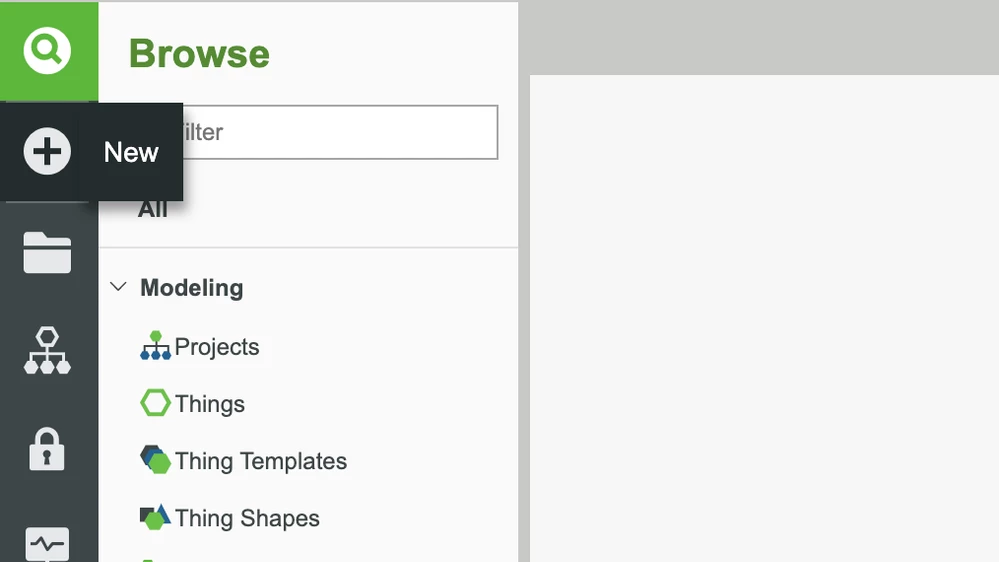Browse Thing Templates entities
Viewport: 999px width, 562px height.
point(261,461)
